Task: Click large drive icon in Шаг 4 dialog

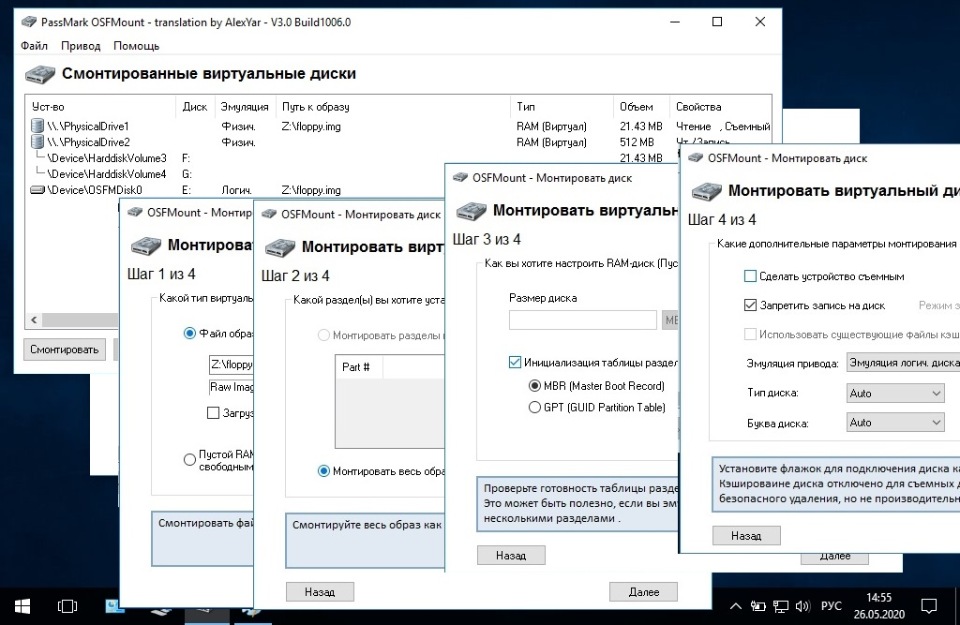Action: [x=707, y=192]
